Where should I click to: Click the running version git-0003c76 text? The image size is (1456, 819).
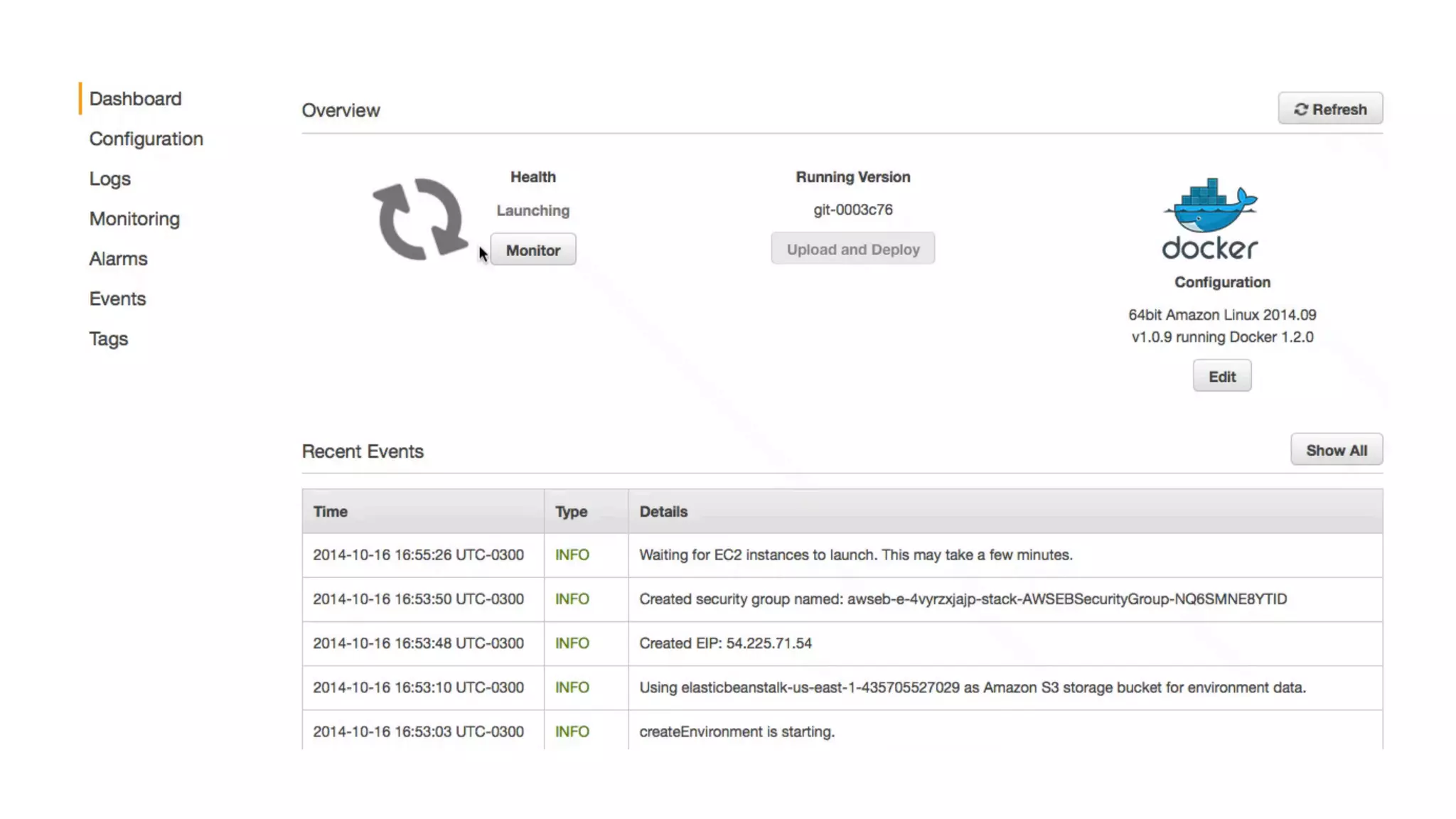[x=852, y=210]
